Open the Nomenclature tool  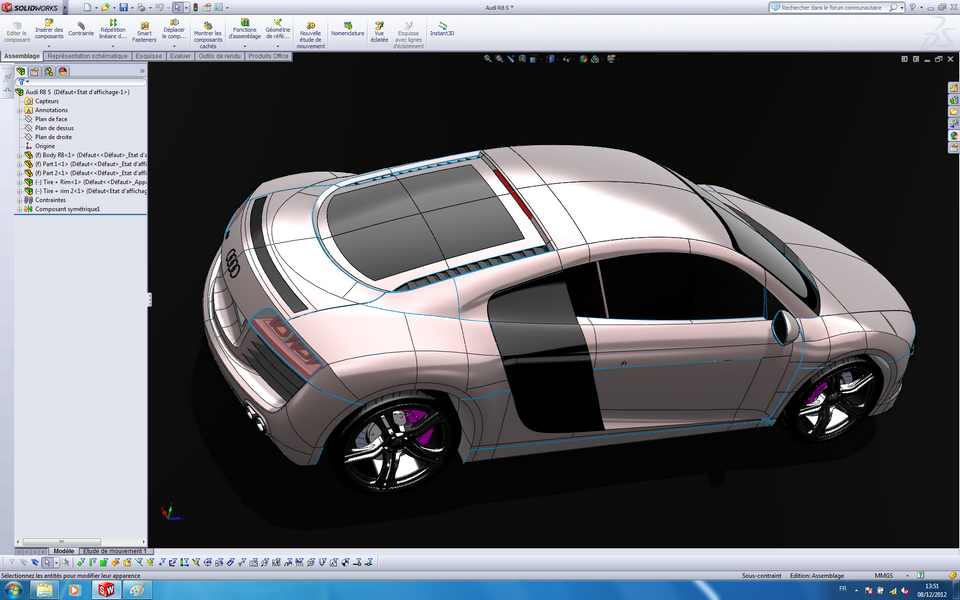[347, 30]
